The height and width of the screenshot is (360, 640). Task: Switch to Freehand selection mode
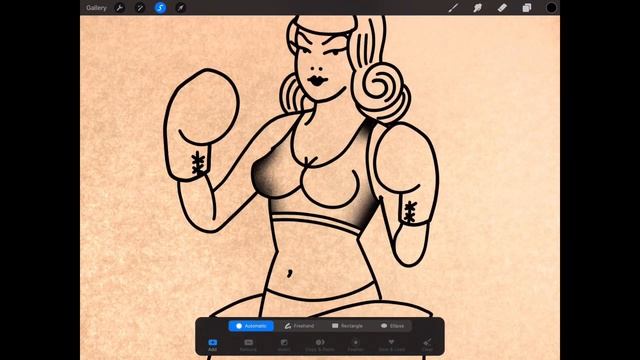[x=300, y=326]
